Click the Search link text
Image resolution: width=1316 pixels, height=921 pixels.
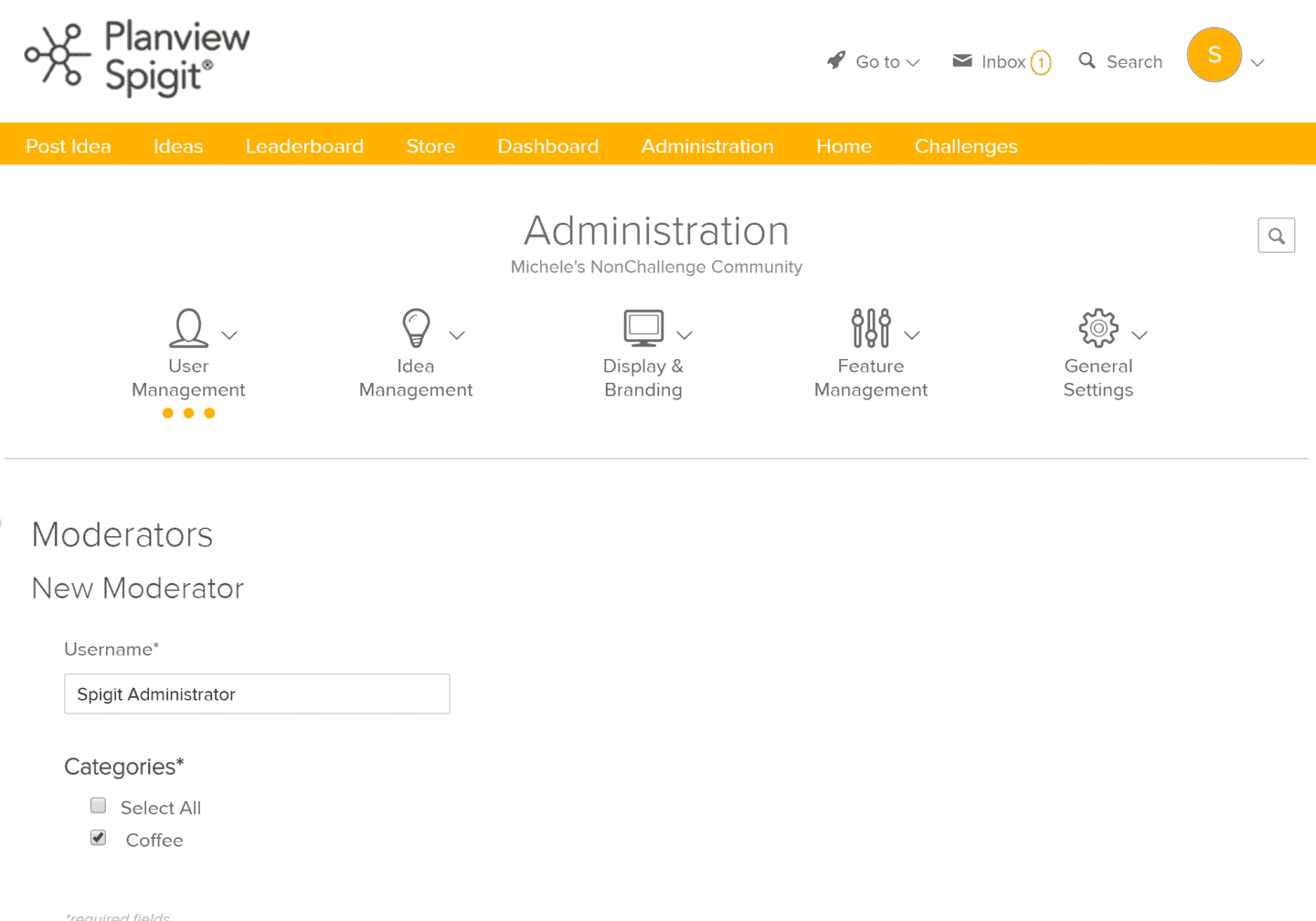coord(1135,62)
